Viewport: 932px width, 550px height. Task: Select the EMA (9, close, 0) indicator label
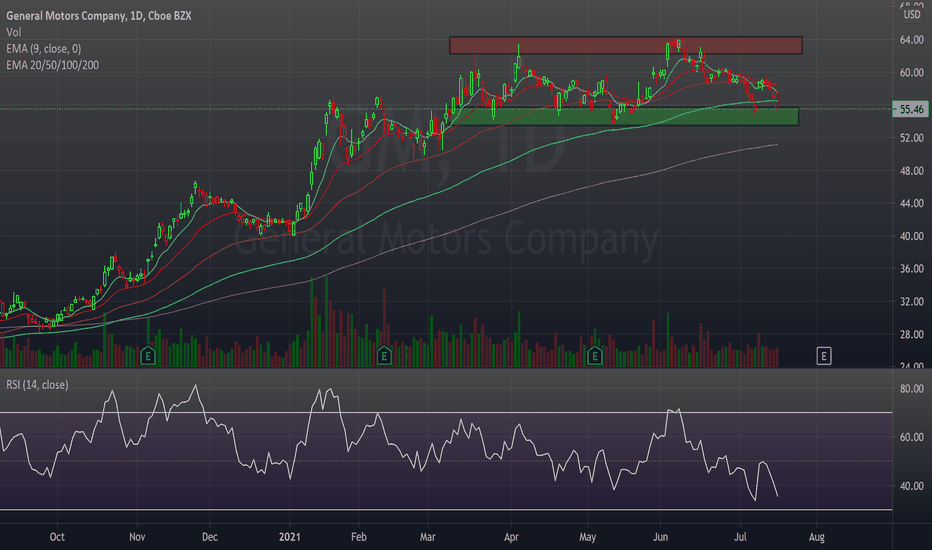(43, 49)
